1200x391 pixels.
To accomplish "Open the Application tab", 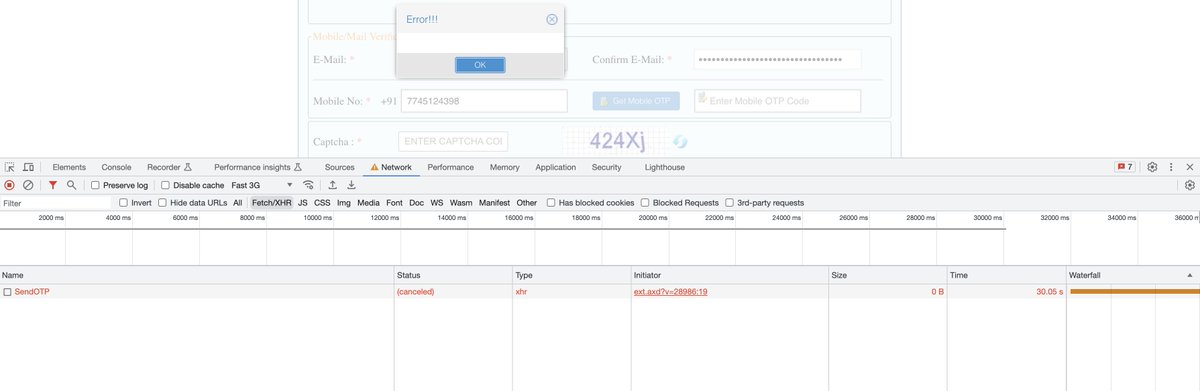I will [556, 167].
